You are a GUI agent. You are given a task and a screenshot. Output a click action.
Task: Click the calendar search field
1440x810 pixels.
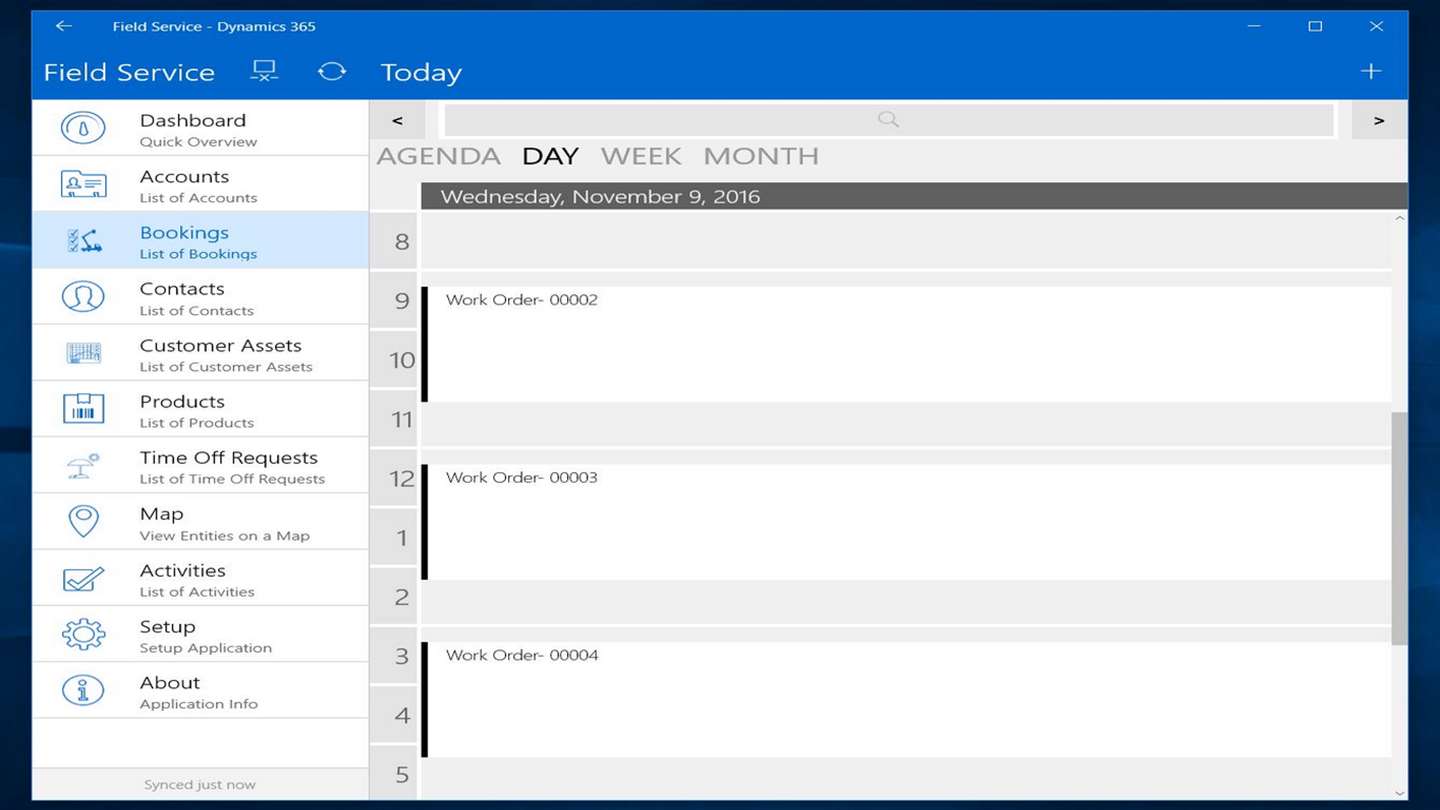888,120
